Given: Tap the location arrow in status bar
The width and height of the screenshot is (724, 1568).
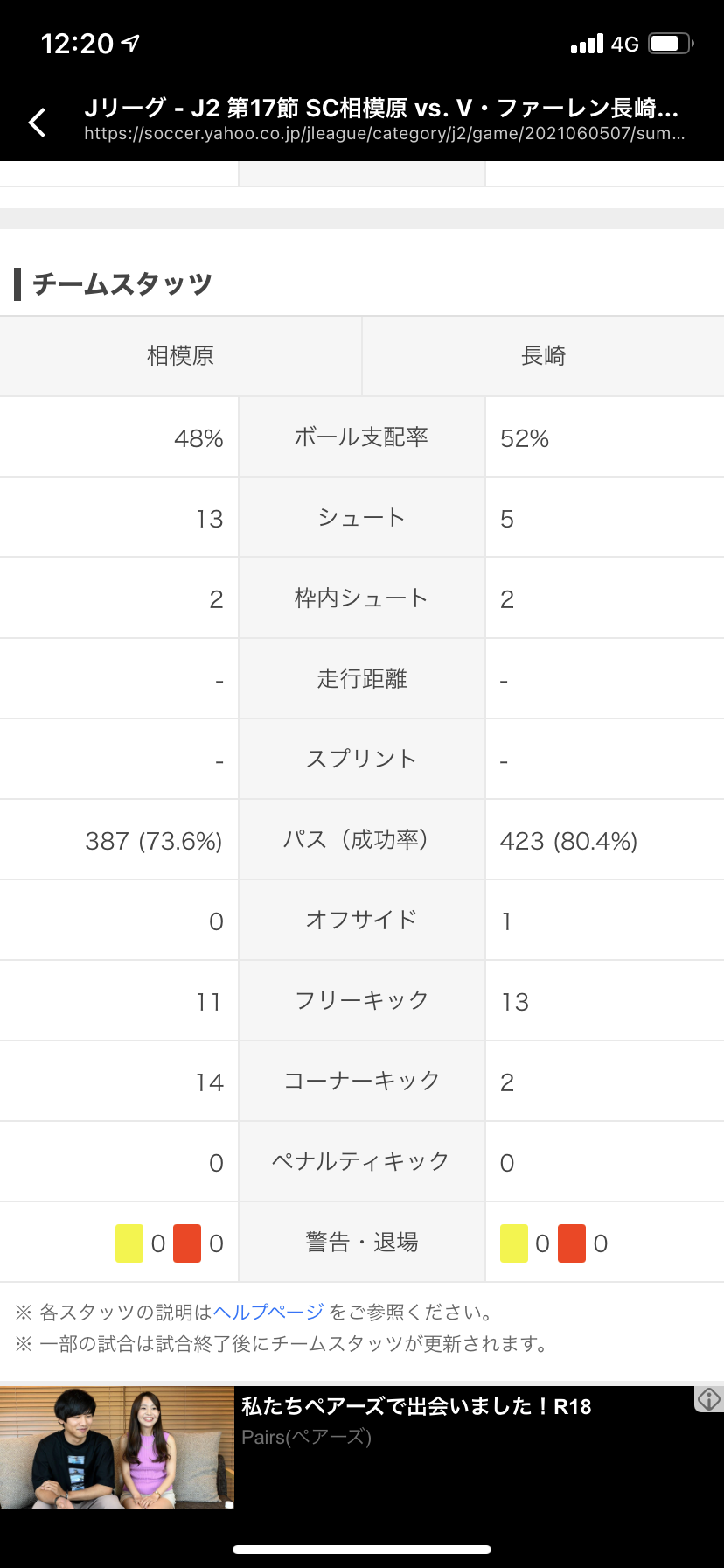Looking at the screenshot, I should click(x=131, y=43).
